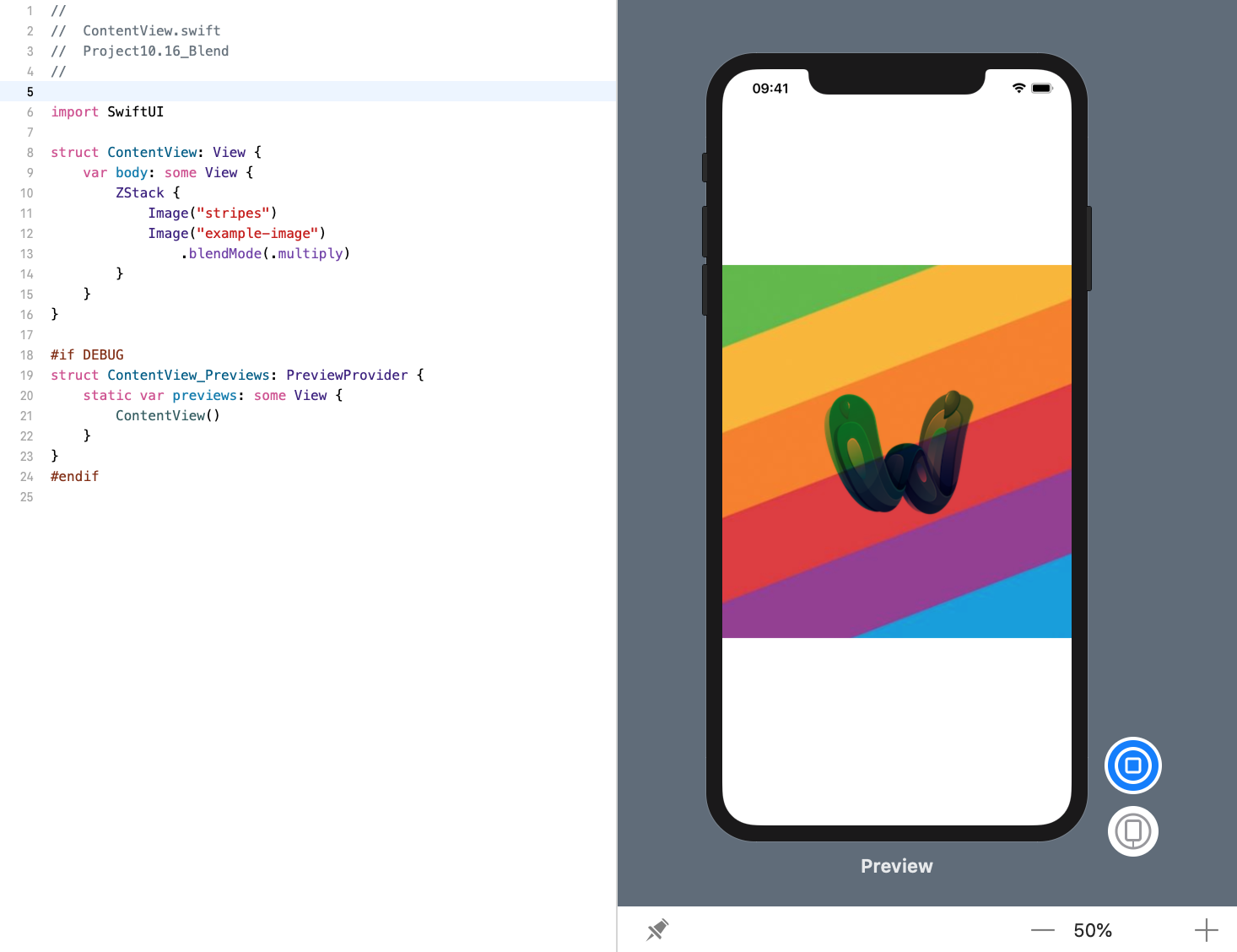Click the static var previews line
Image resolution: width=1237 pixels, height=952 pixels.
pos(213,395)
